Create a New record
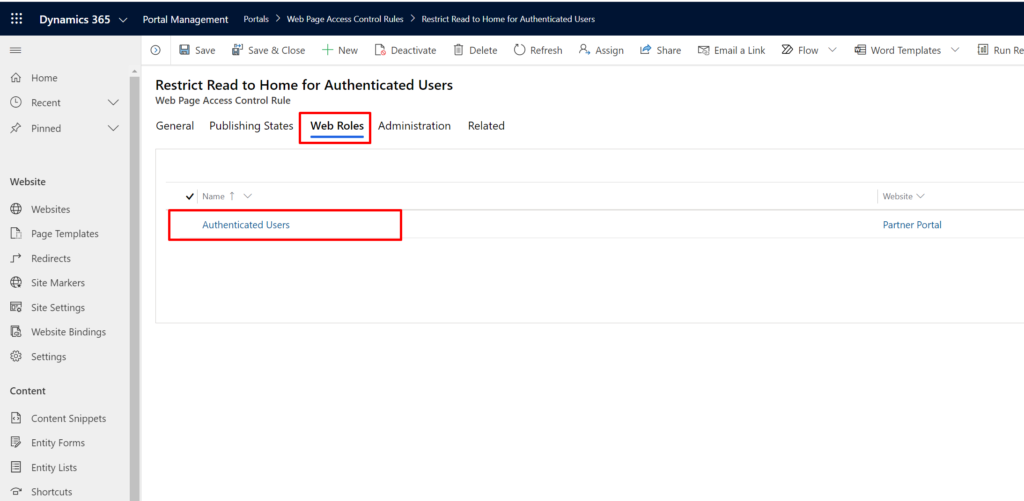Image resolution: width=1024 pixels, height=501 pixels. (x=340, y=50)
